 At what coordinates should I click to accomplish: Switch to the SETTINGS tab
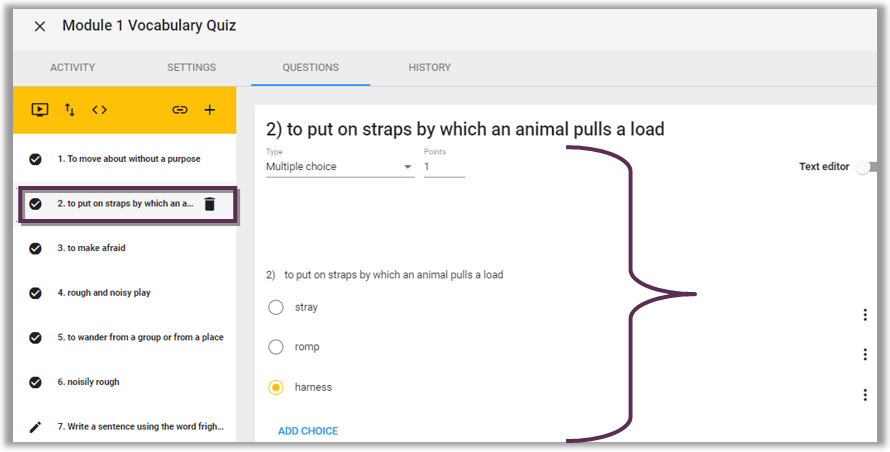(x=191, y=68)
